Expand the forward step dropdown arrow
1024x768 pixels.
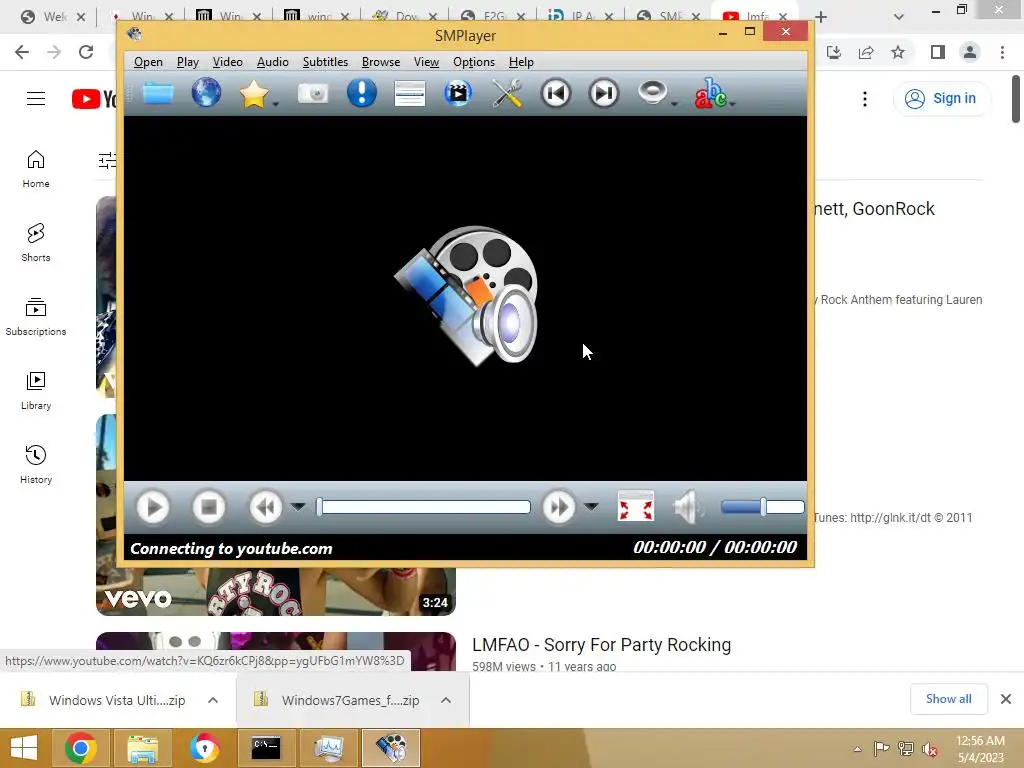click(591, 507)
